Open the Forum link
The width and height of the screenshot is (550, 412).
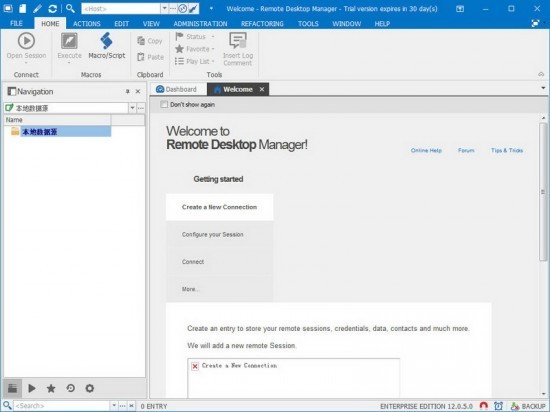click(x=466, y=150)
